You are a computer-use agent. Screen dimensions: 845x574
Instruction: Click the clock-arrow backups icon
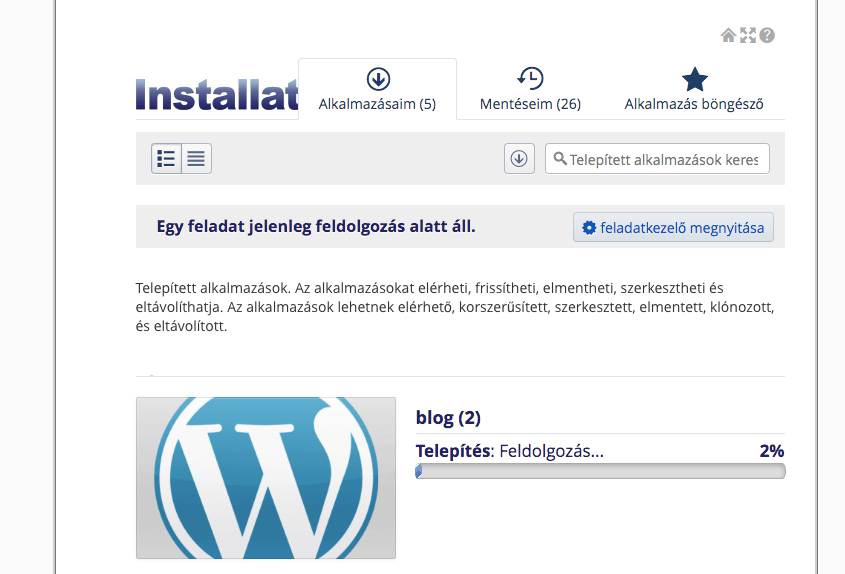[x=530, y=79]
